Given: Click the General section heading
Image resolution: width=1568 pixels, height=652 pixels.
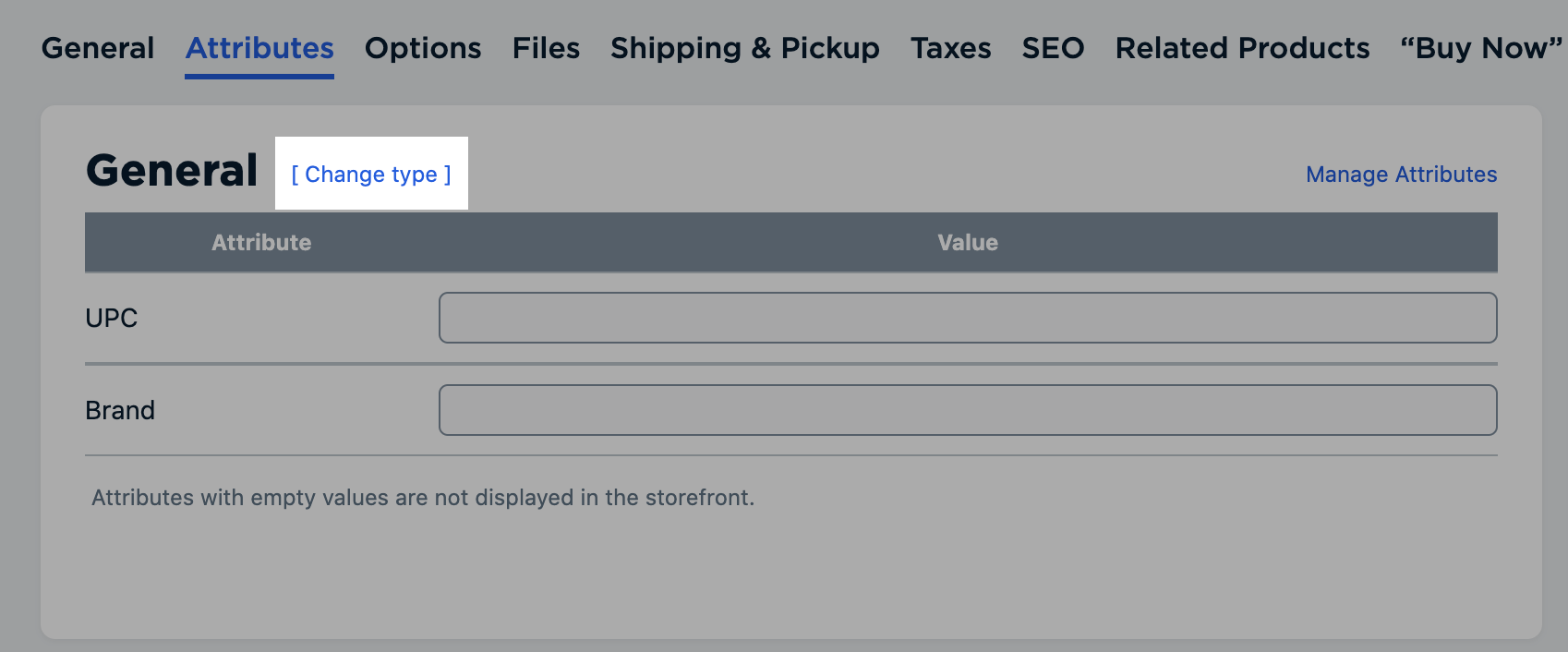Looking at the screenshot, I should pyautogui.click(x=173, y=170).
